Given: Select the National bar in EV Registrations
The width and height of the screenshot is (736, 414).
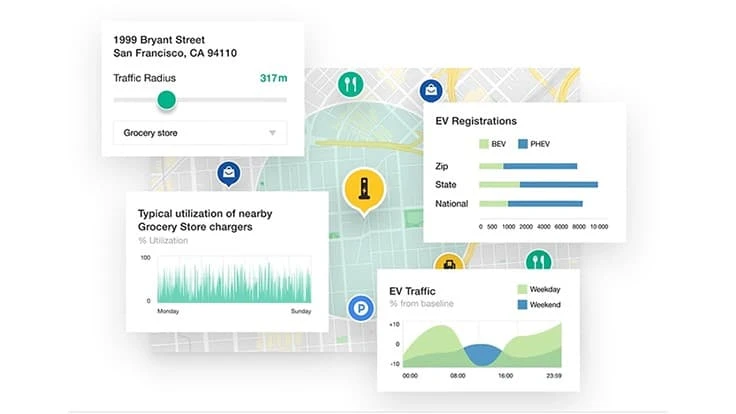Looking at the screenshot, I should click(530, 204).
